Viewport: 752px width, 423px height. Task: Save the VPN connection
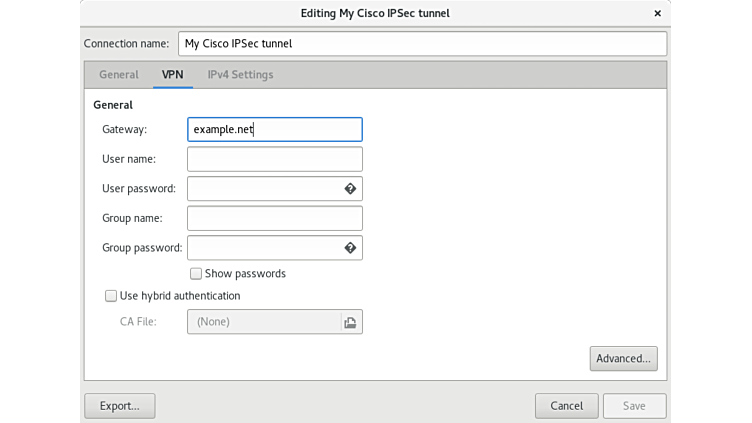tap(634, 406)
